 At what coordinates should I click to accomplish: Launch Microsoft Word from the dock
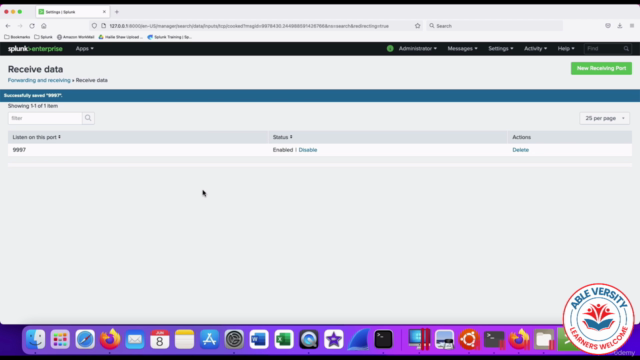(x=259, y=340)
